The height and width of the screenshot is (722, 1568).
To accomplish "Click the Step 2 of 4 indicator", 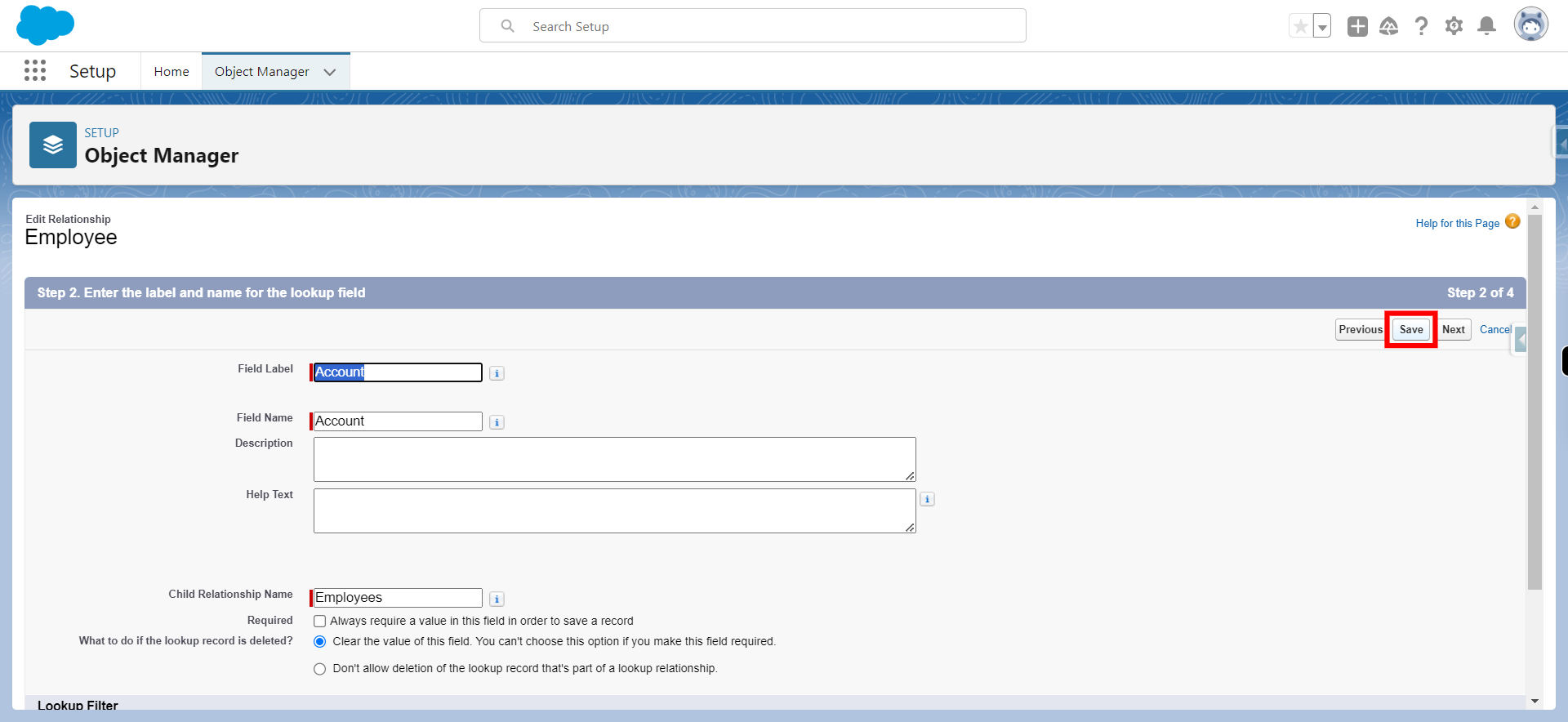I will pyautogui.click(x=1480, y=292).
